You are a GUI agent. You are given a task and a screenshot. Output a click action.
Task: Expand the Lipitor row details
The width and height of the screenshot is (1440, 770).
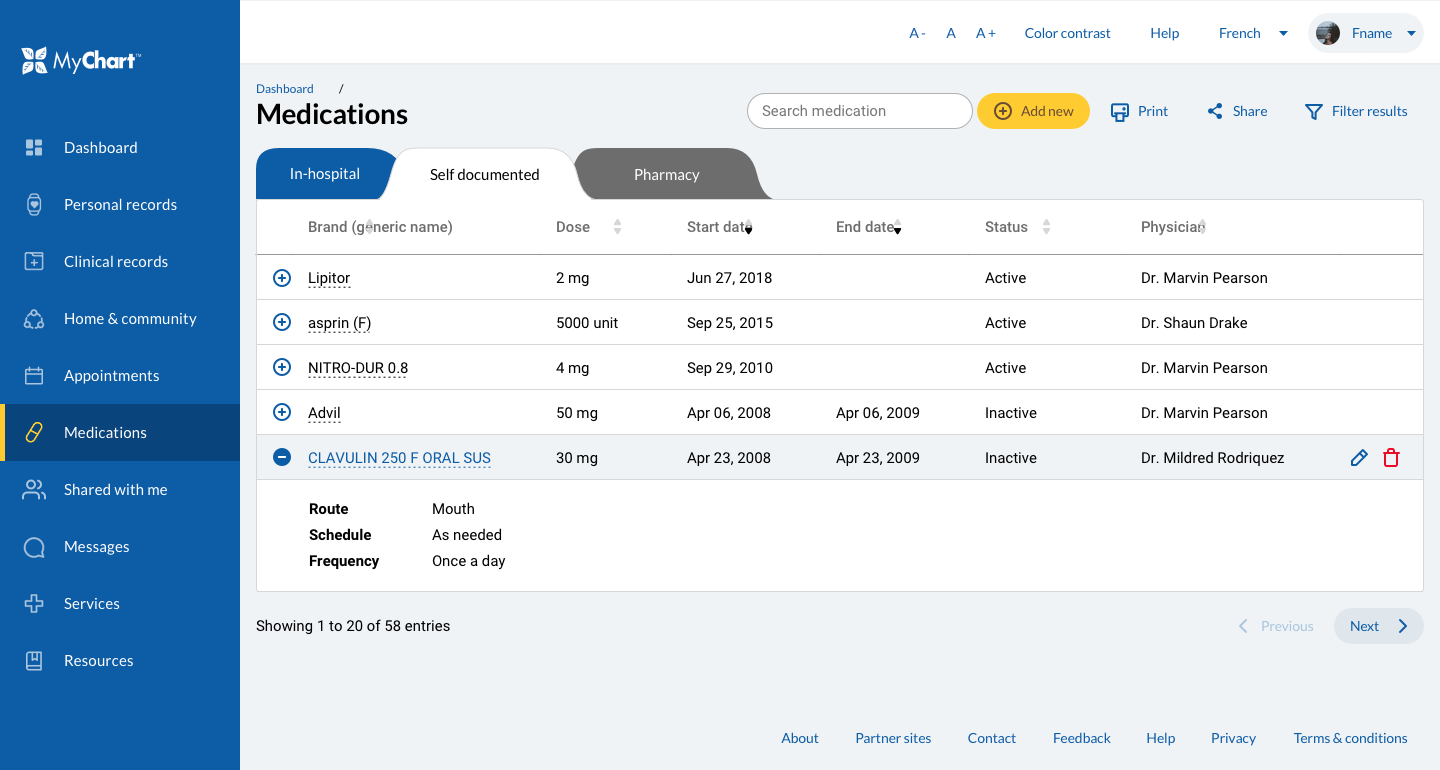click(282, 278)
